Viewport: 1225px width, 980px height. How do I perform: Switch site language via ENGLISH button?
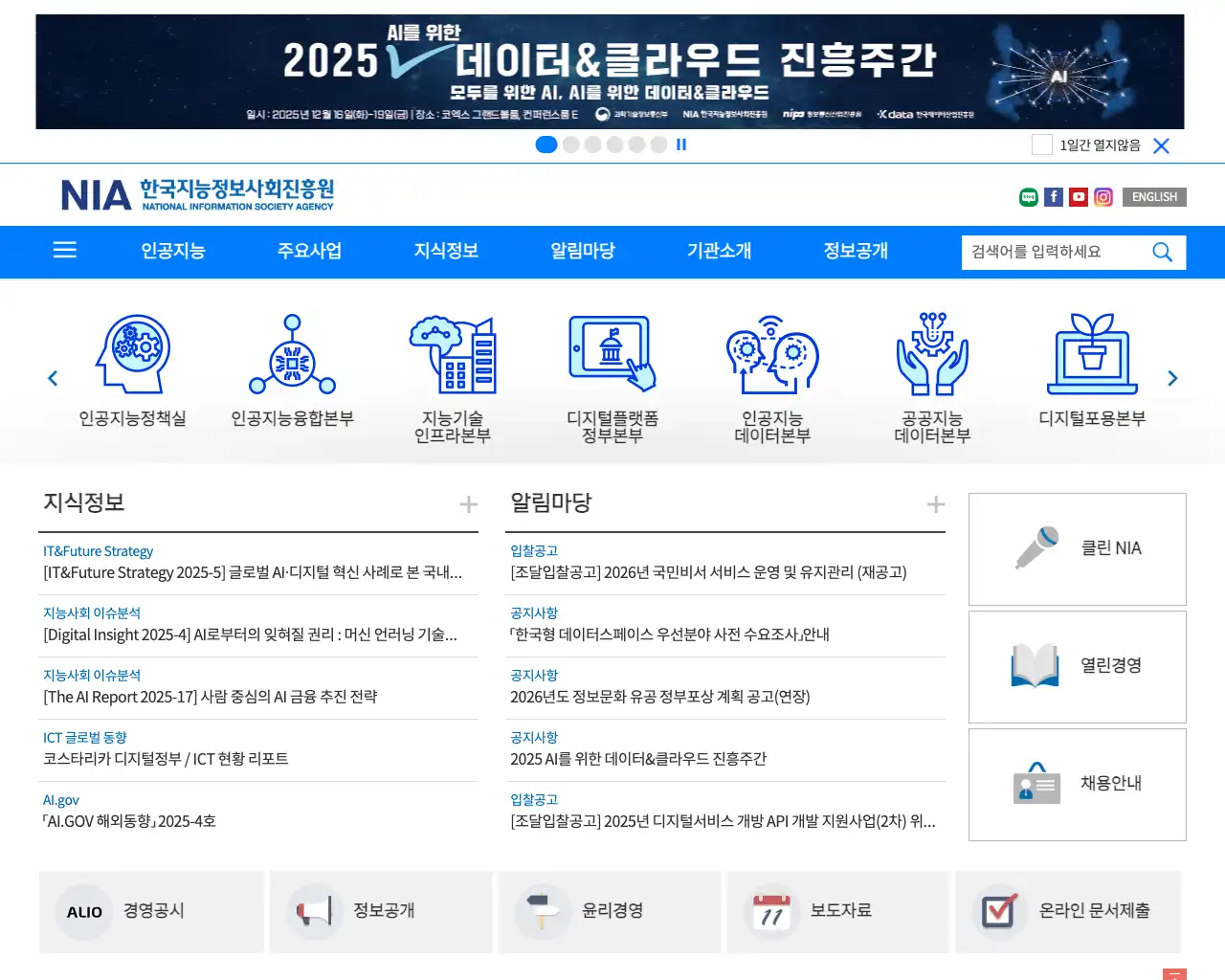click(x=1153, y=197)
